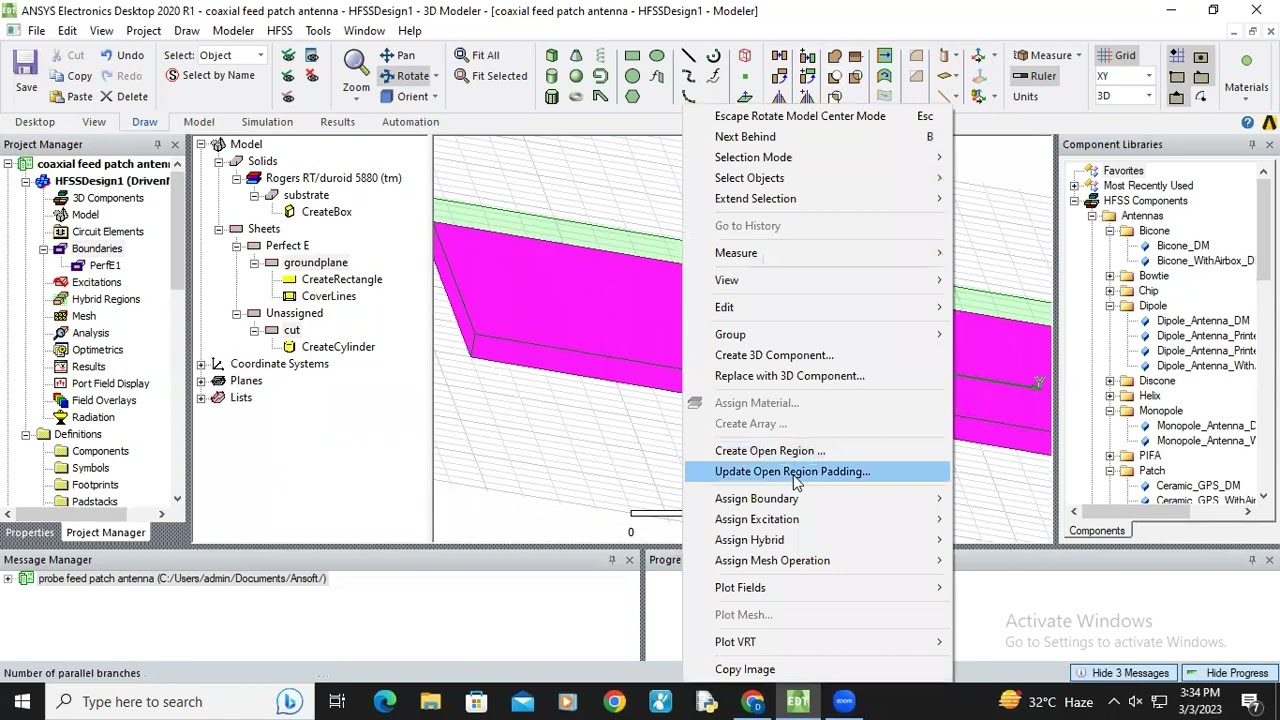
Task: Select the Draw rectangle tool
Action: [632, 55]
